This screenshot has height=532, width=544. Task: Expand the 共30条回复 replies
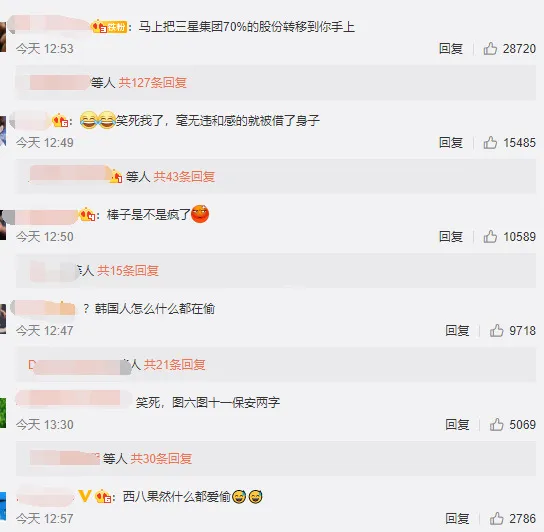[161, 459]
